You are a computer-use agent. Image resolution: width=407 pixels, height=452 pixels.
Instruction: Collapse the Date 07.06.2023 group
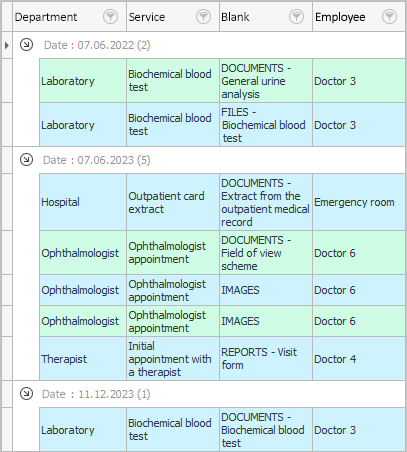coord(26,159)
